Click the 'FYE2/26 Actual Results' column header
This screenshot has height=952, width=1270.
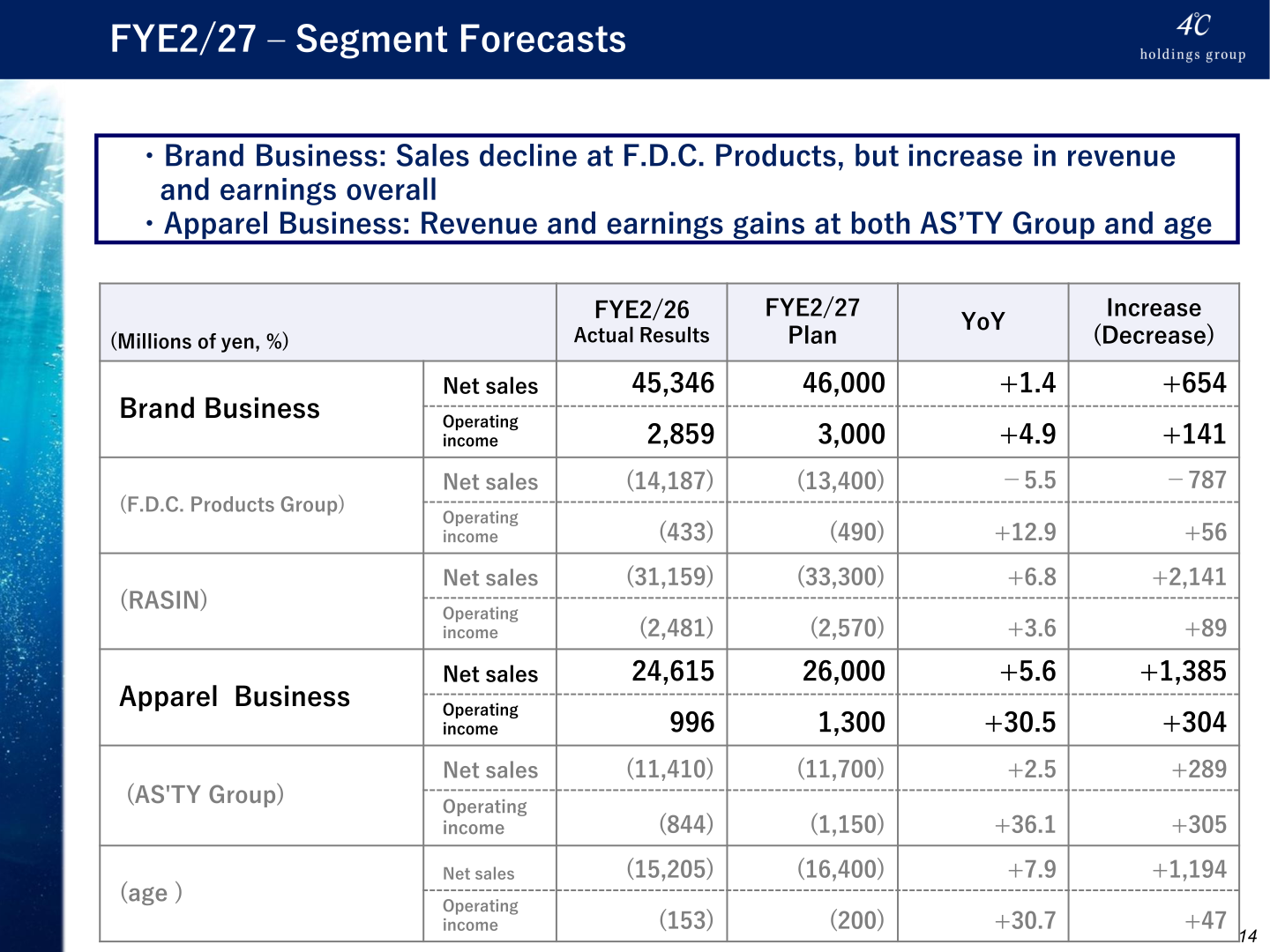coord(641,323)
